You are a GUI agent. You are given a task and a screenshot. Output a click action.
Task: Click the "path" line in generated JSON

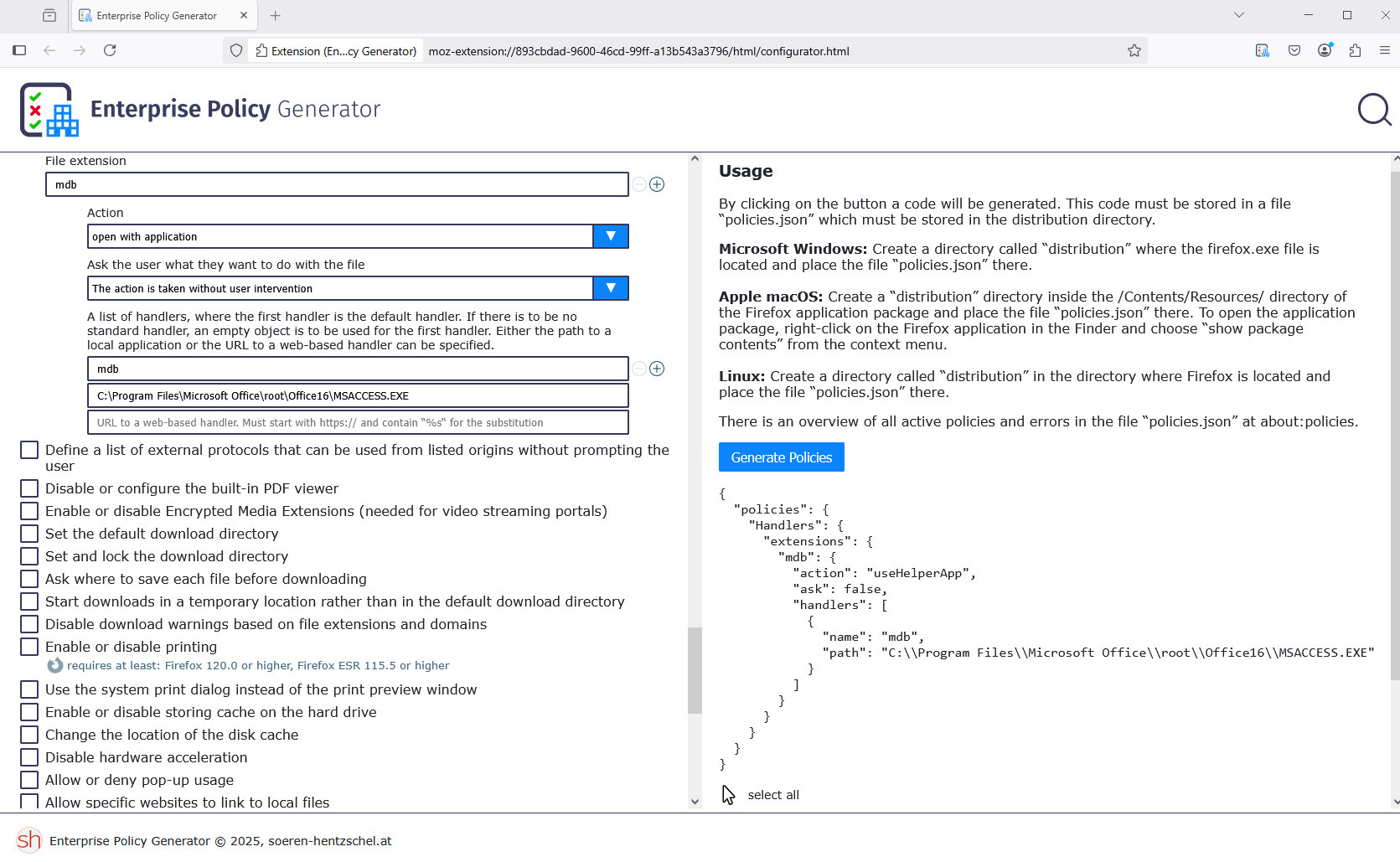coord(1098,653)
